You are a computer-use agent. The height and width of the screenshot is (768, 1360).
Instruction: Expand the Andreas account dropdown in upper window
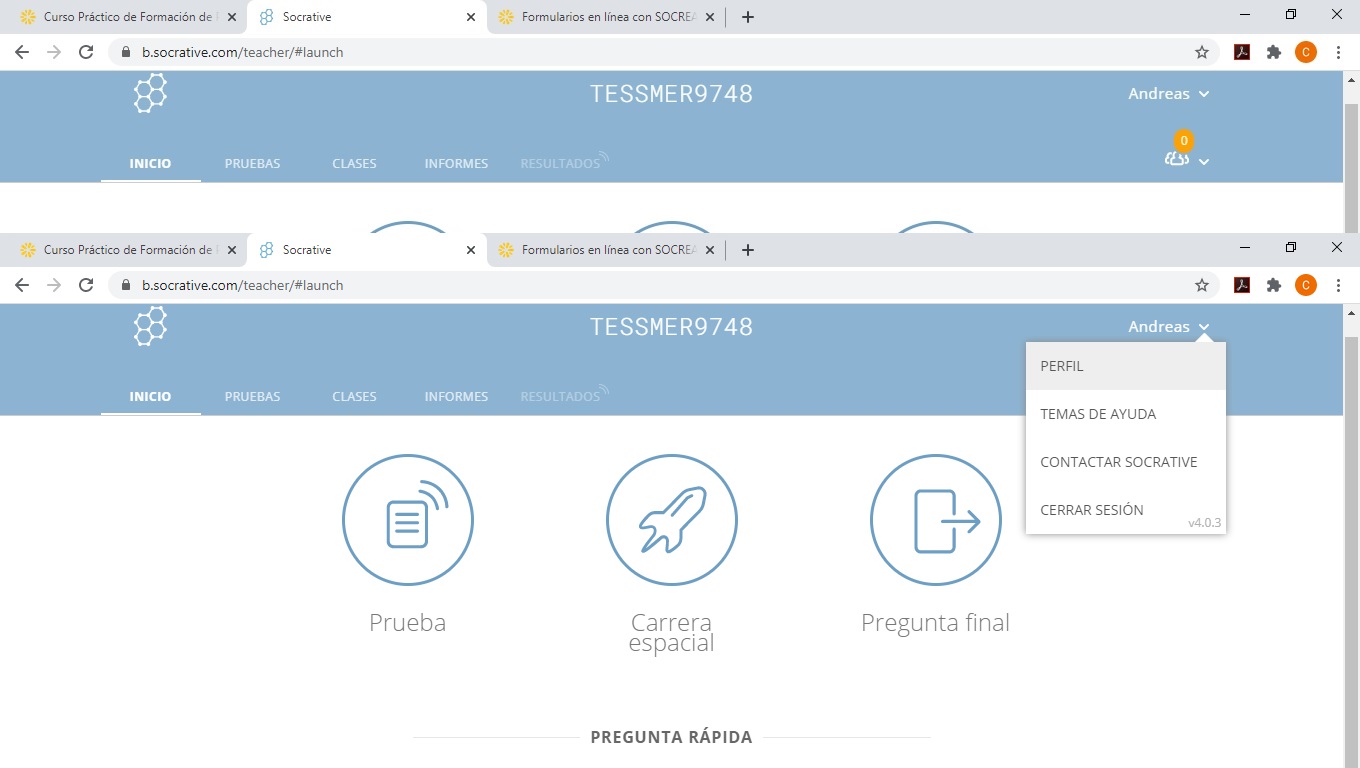coord(1169,94)
